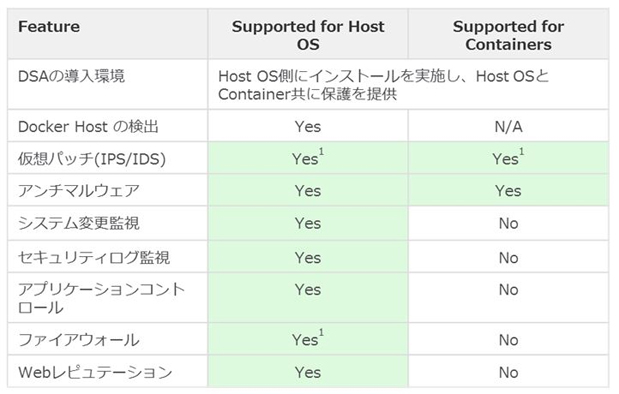Image resolution: width=619 pixels, height=394 pixels.
Task: Click the アプリケーションコントロール row label
Action: 101,298
